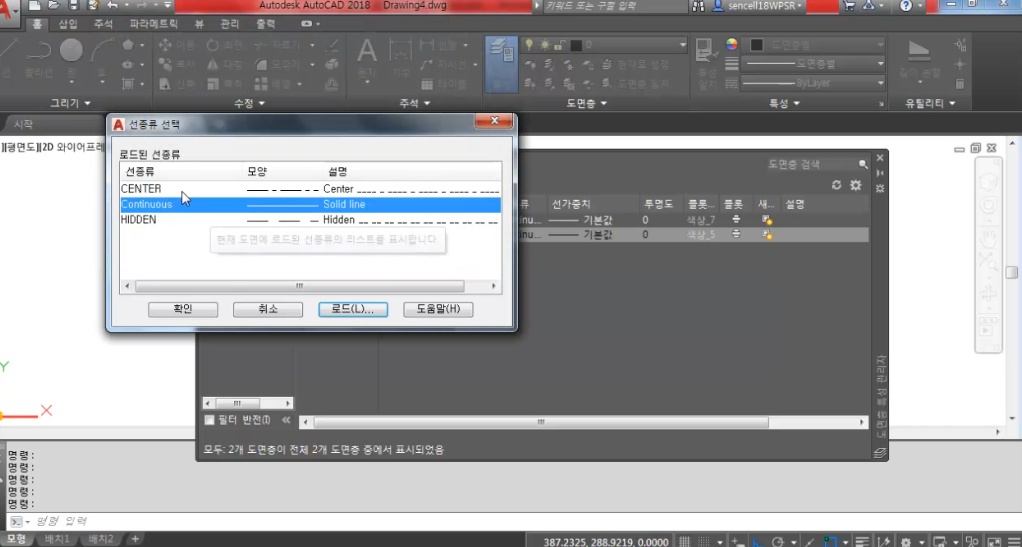
Task: Switch to the 관리 ribbon tab
Action: [x=229, y=24]
